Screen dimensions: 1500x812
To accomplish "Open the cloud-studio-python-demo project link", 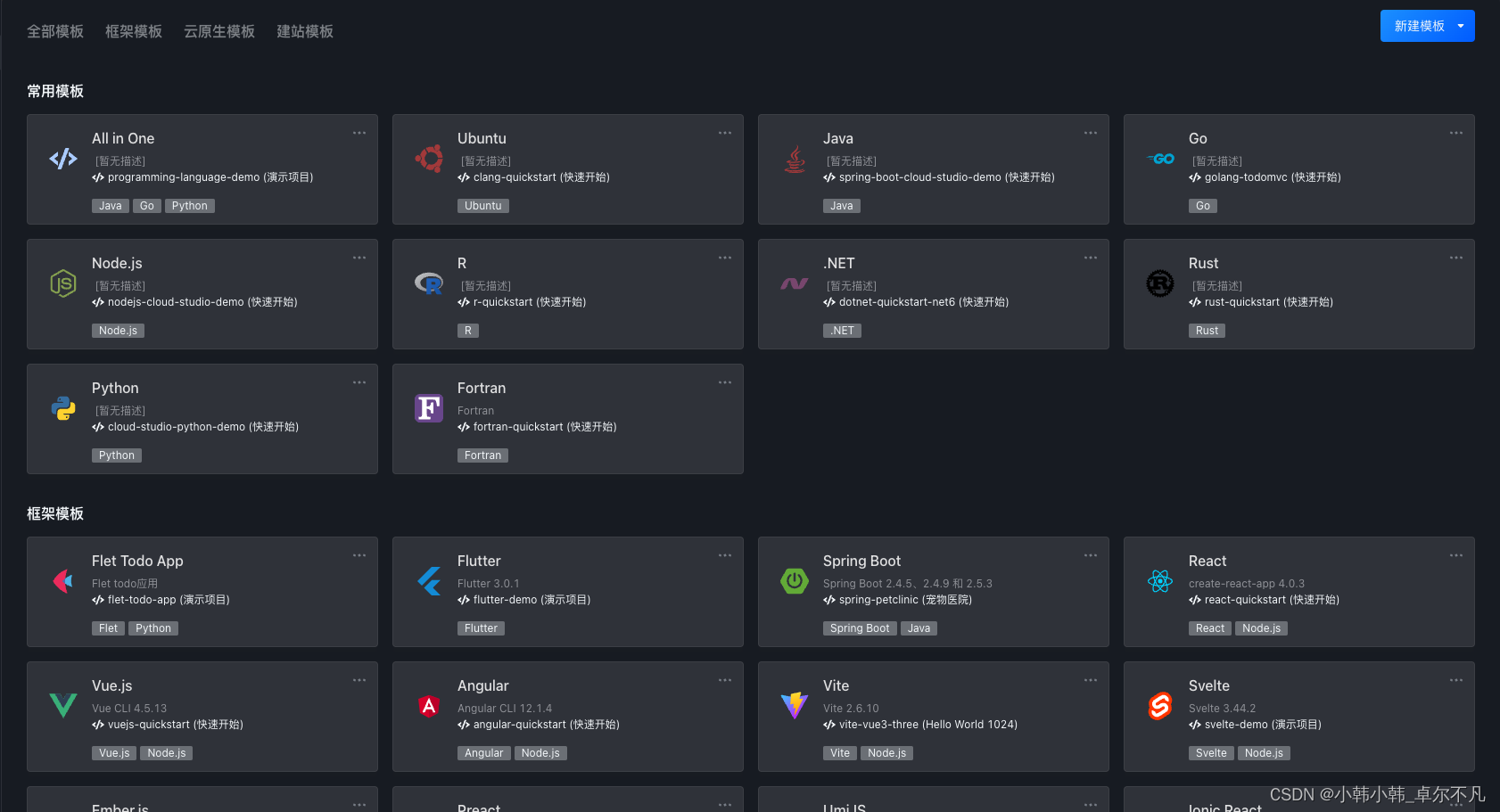I will pyautogui.click(x=195, y=427).
